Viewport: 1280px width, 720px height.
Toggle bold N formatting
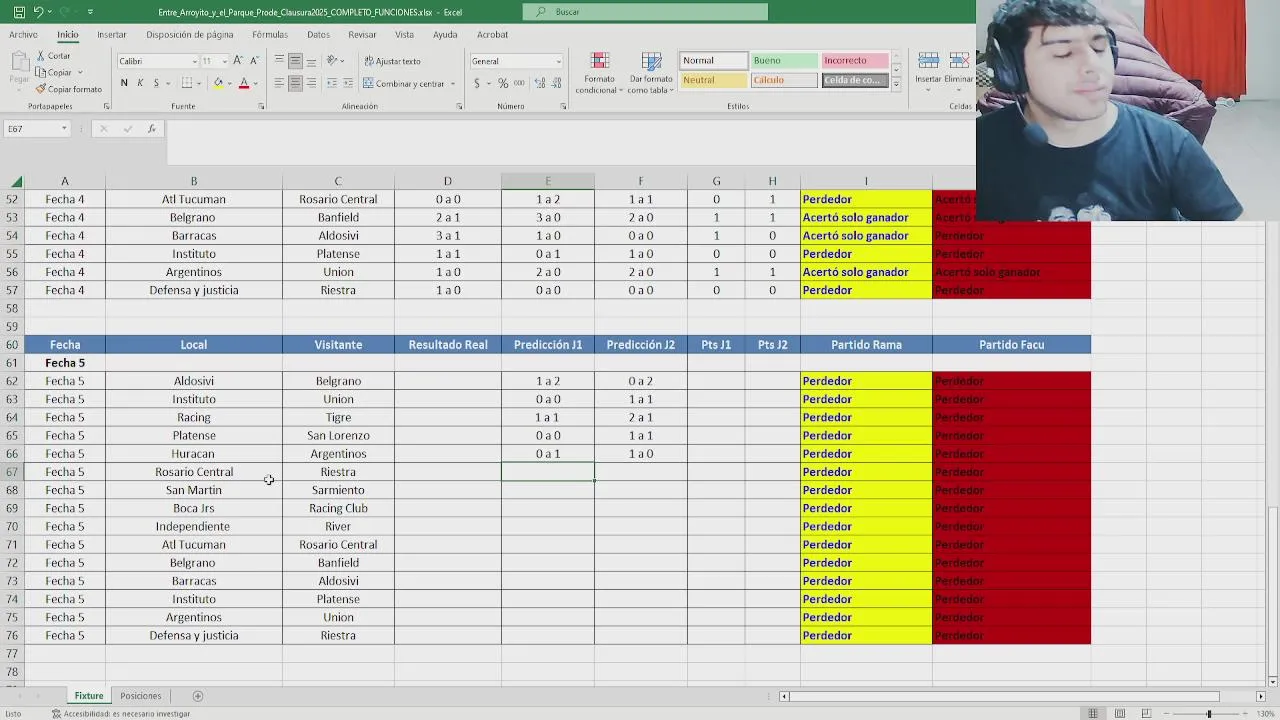tap(124, 83)
